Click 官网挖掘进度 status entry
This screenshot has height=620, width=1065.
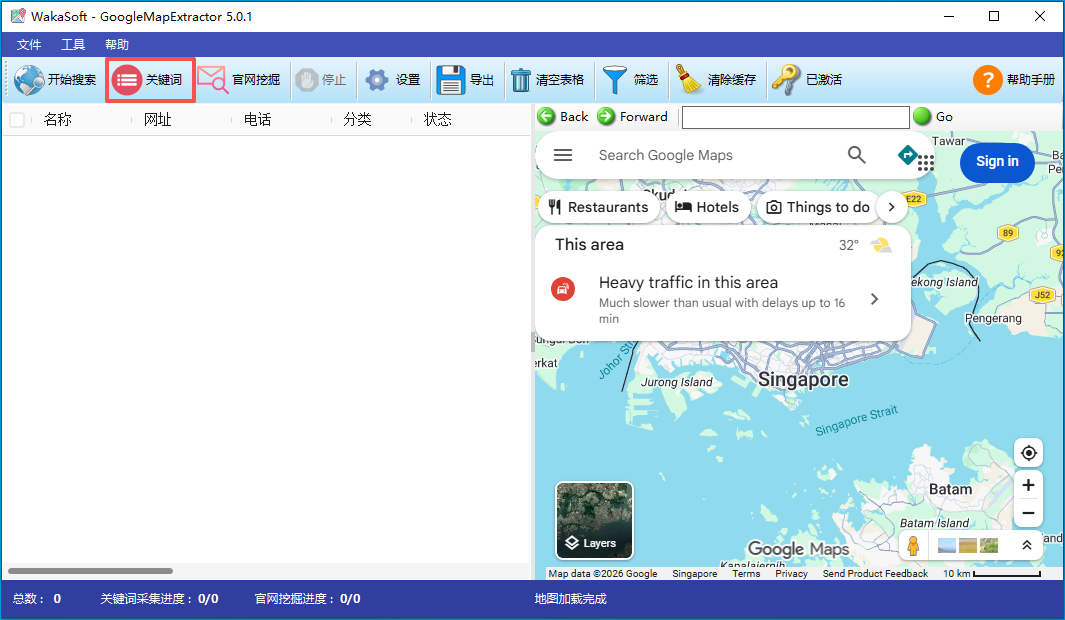tap(308, 599)
